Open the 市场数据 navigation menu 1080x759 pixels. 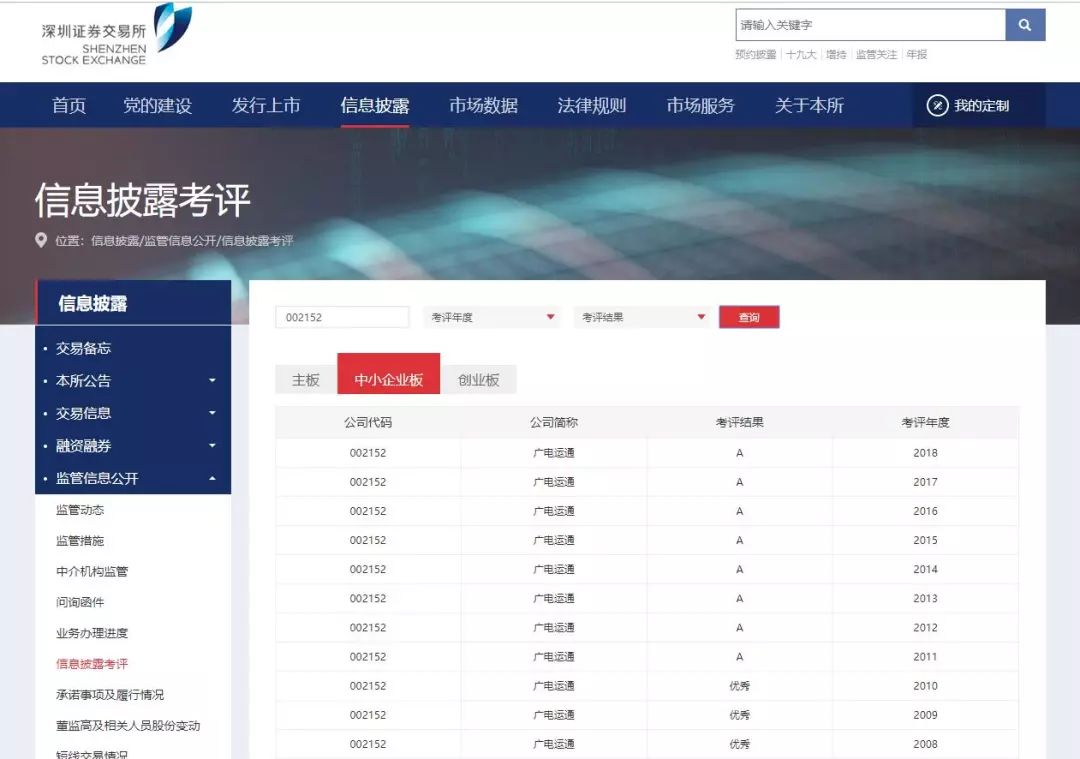pos(483,106)
